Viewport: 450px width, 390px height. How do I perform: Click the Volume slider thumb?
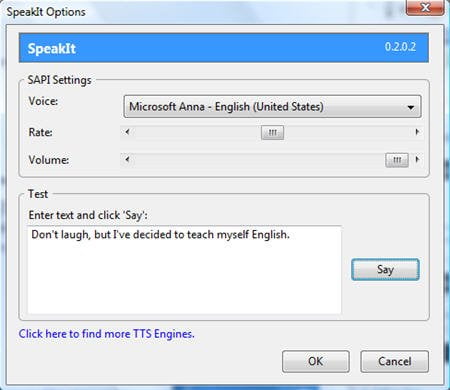tap(397, 160)
